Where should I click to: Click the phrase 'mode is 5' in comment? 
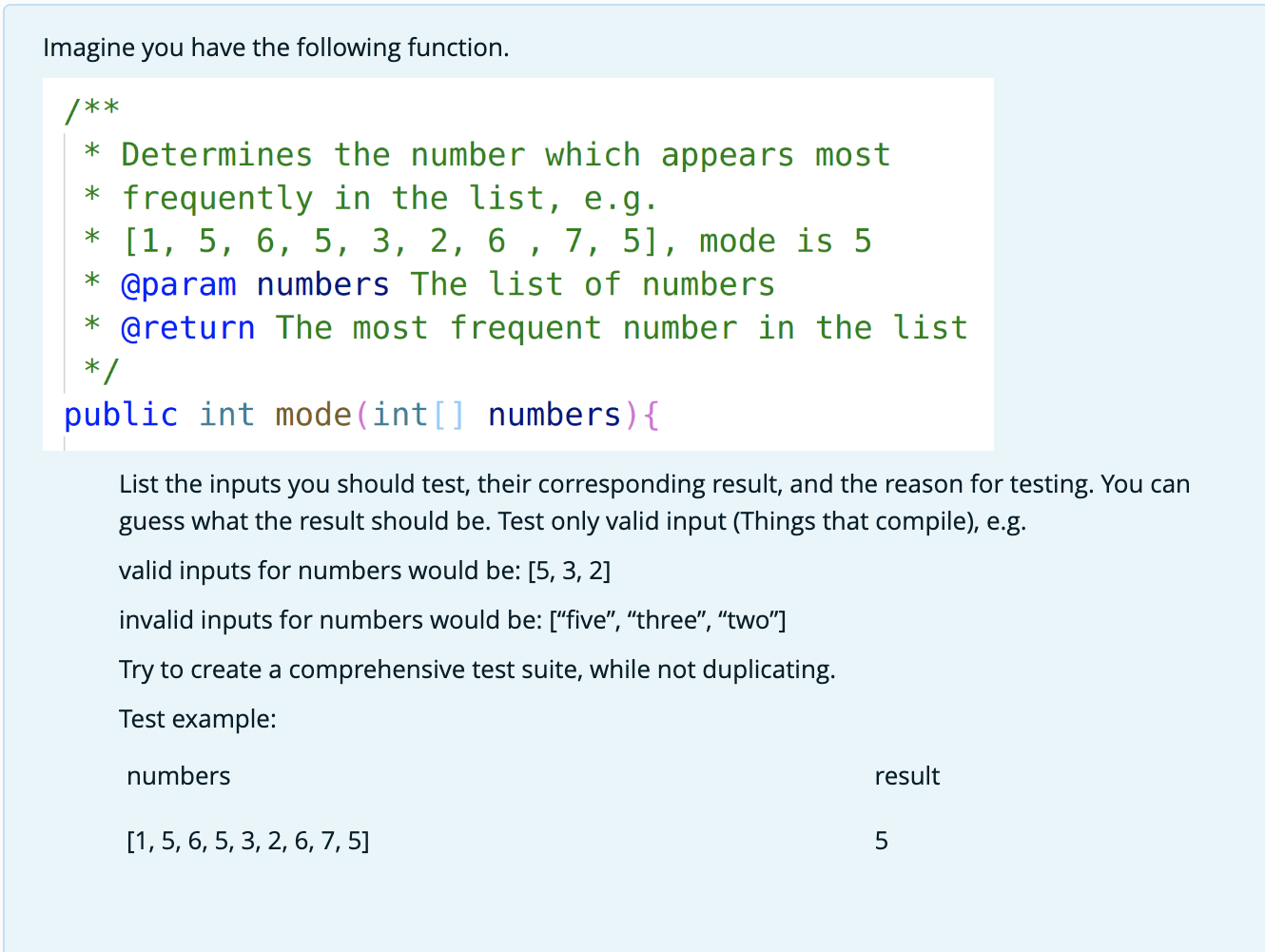pos(785,241)
